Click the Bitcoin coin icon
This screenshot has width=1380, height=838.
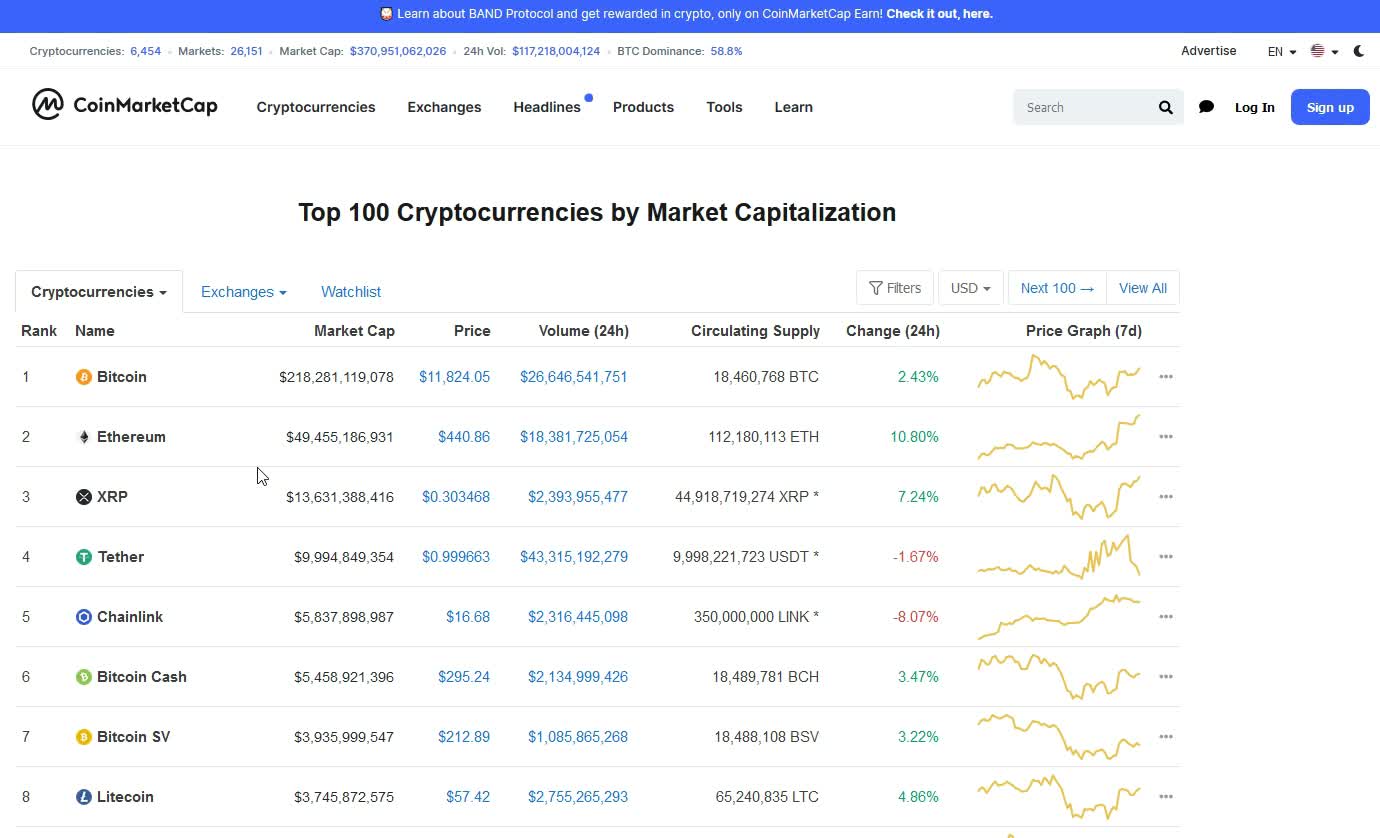pos(84,377)
